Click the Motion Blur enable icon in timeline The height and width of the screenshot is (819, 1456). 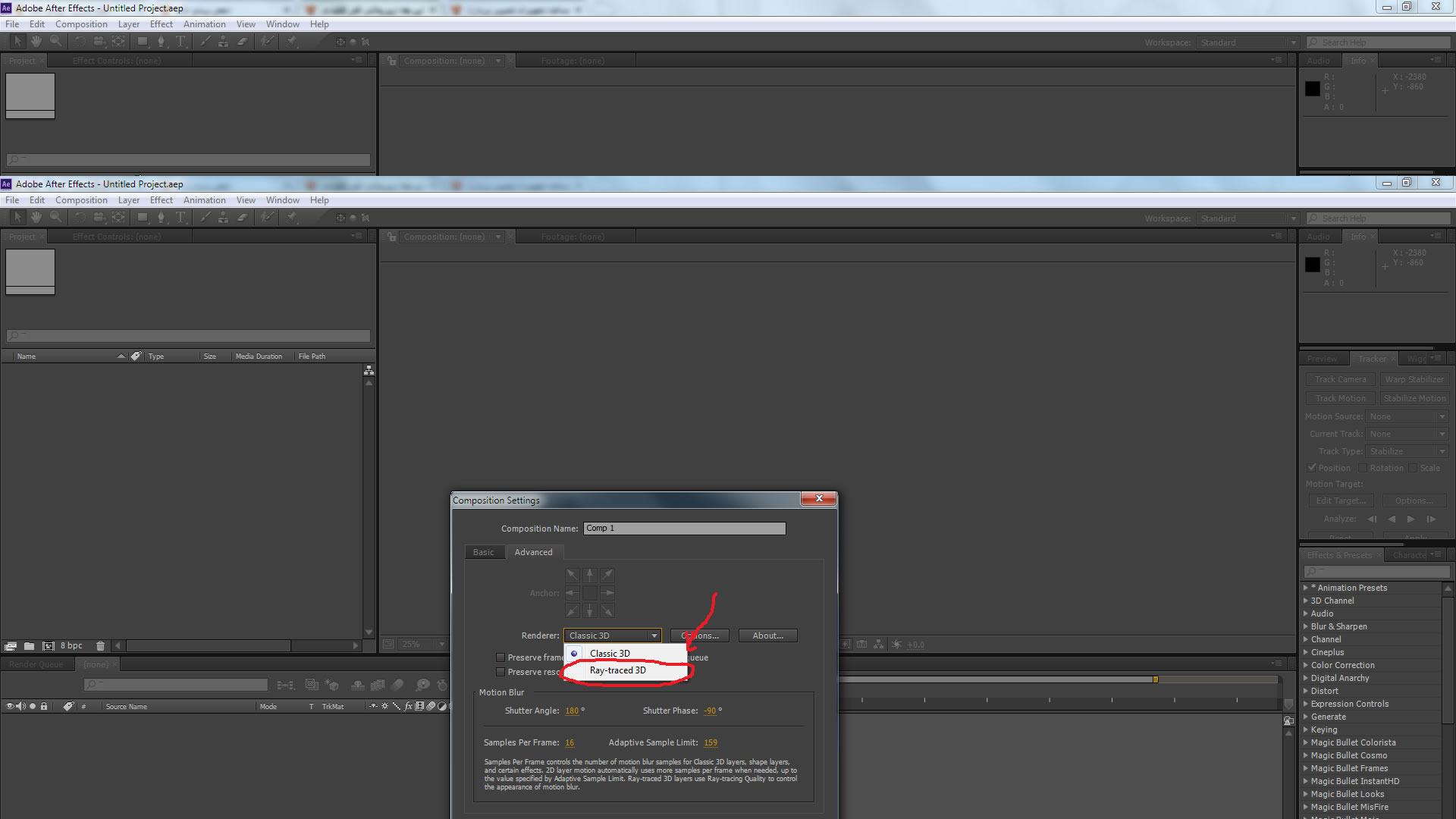pyautogui.click(x=397, y=685)
